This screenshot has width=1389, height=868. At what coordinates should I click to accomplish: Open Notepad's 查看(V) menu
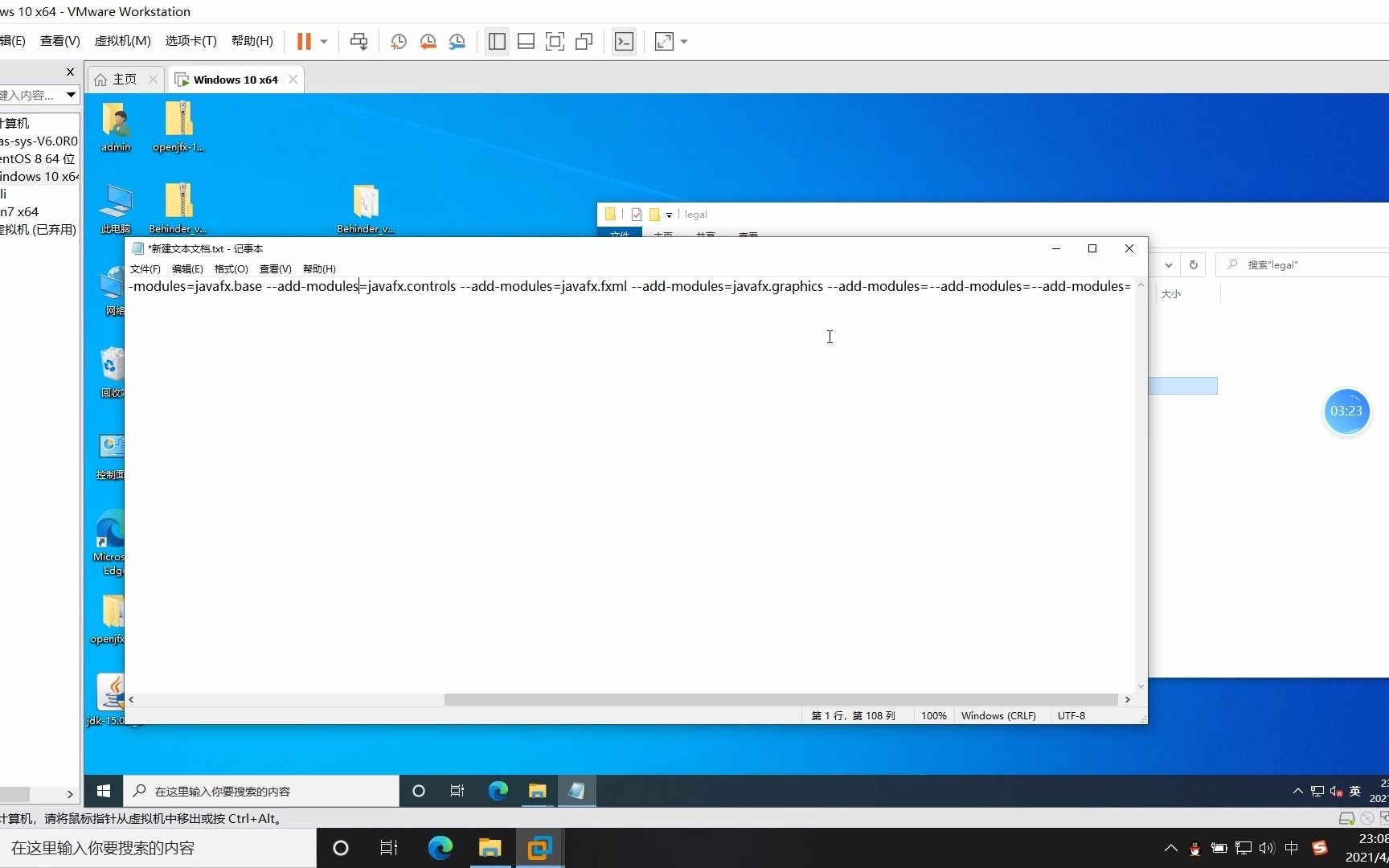(275, 268)
